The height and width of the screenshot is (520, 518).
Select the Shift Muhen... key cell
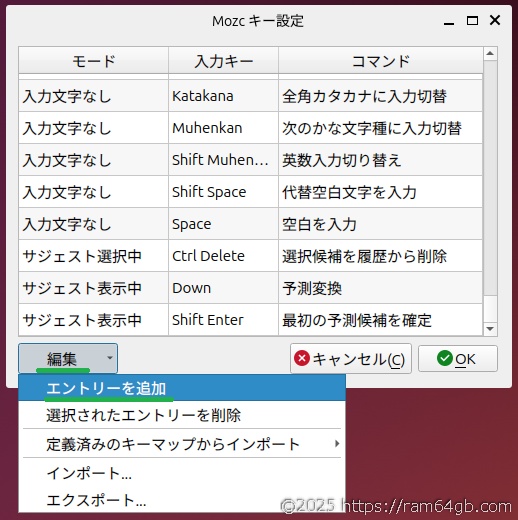click(223, 160)
